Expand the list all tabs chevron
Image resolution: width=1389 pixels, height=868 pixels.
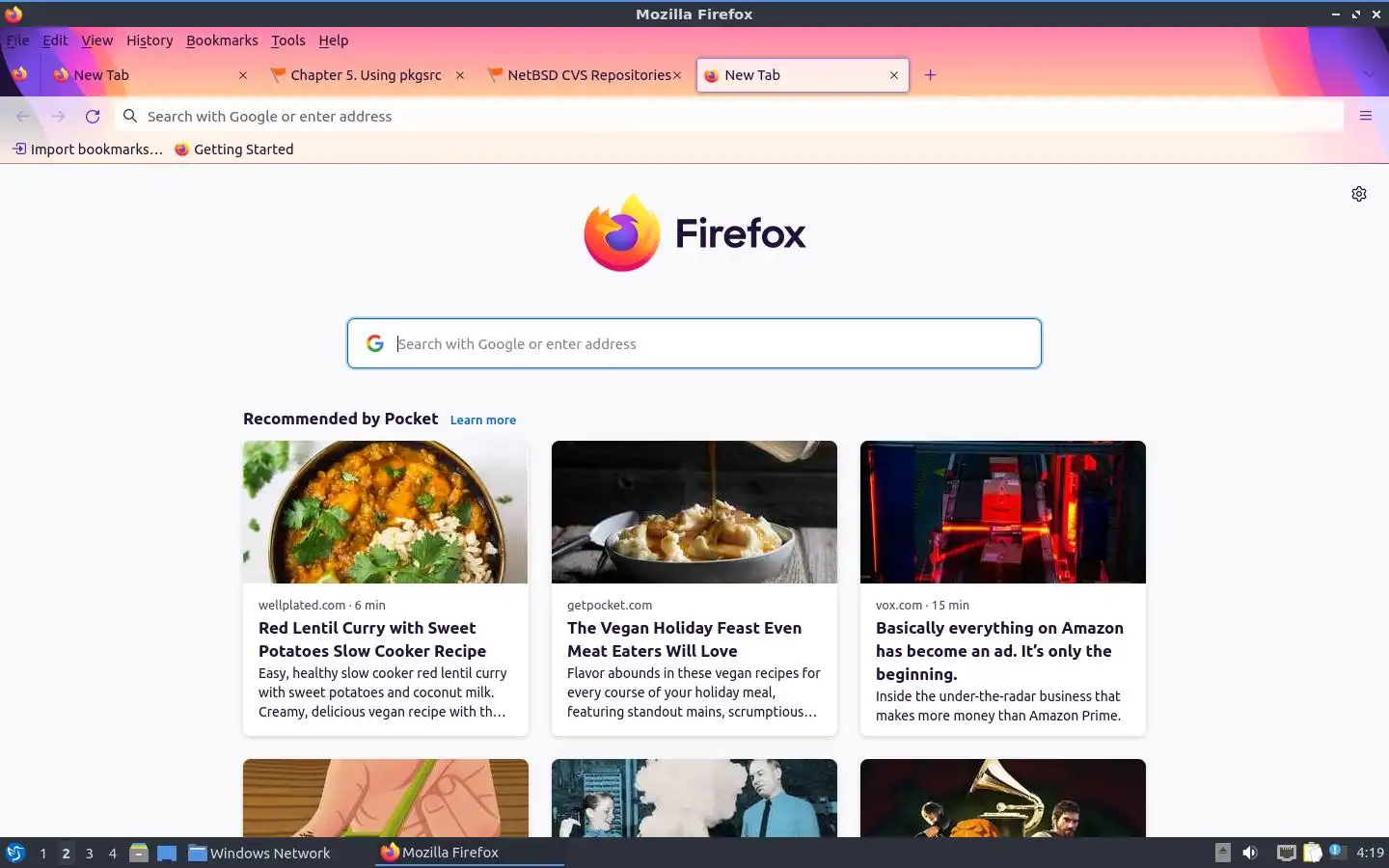tap(1369, 75)
